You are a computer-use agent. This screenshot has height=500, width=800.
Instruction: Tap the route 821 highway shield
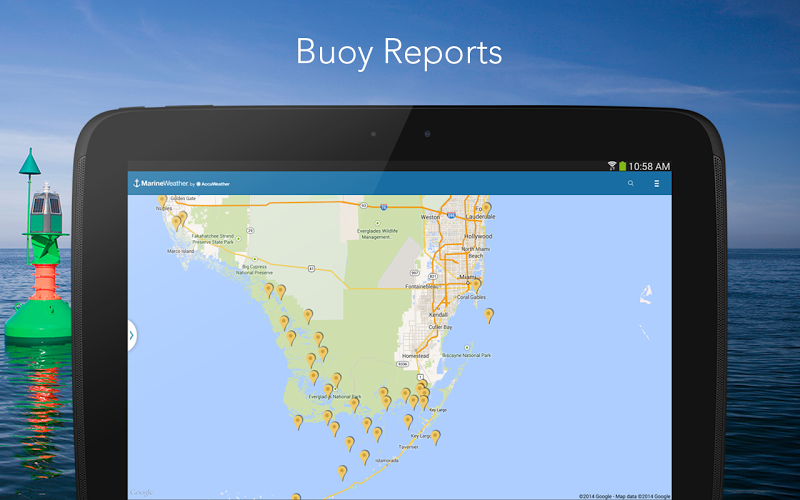(x=434, y=276)
